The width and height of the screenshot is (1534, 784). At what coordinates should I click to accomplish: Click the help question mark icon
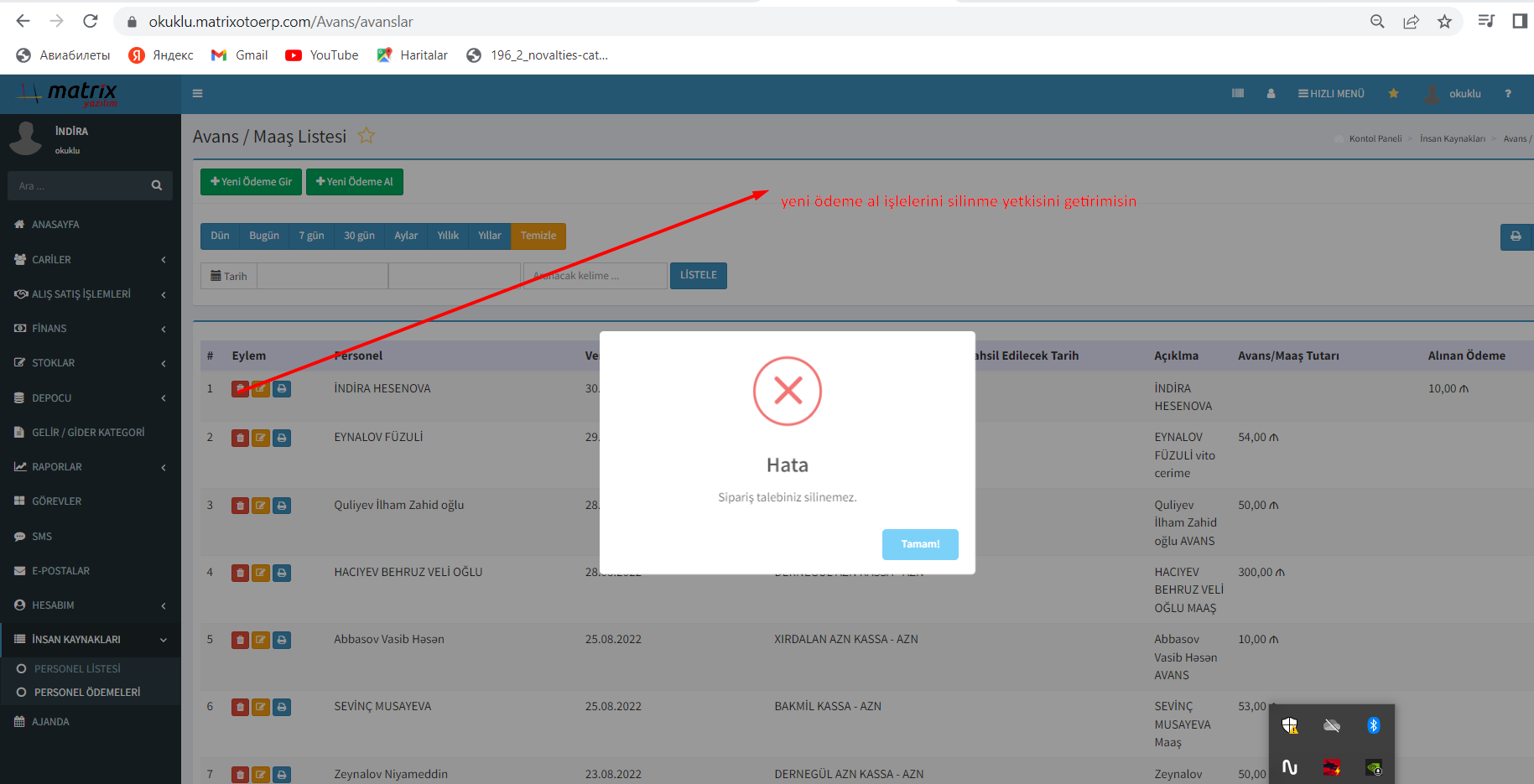click(1507, 94)
